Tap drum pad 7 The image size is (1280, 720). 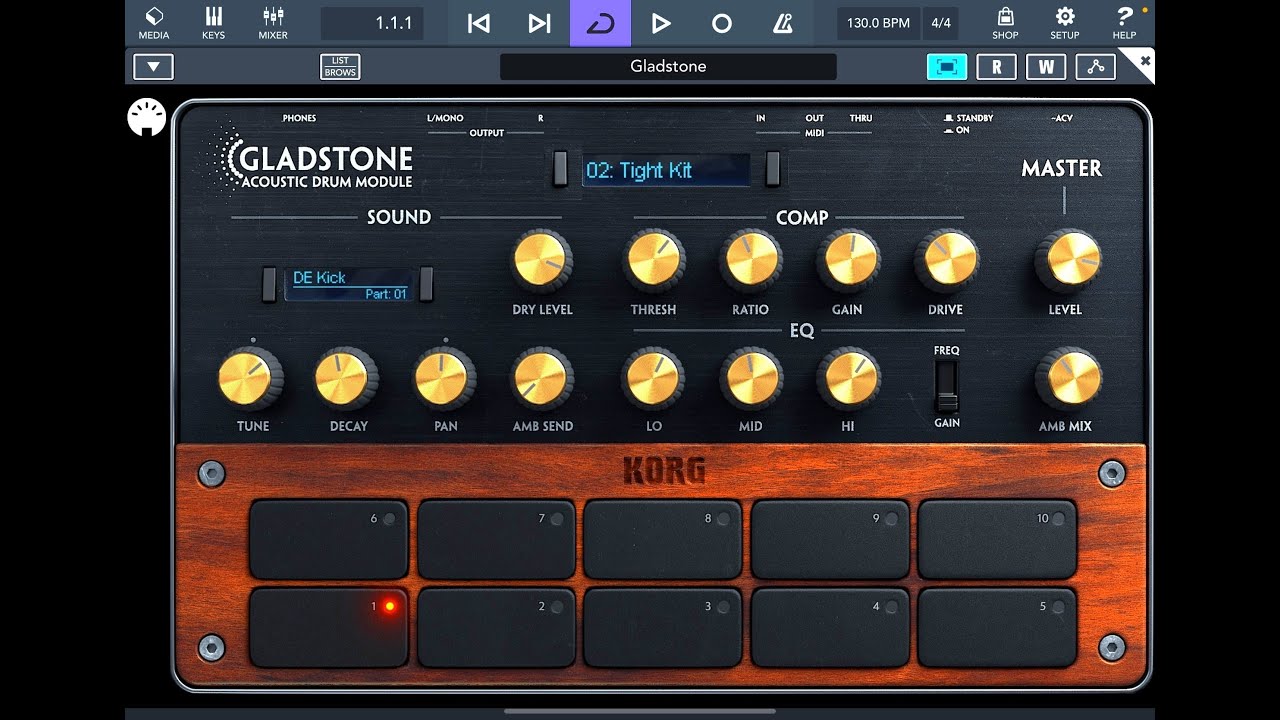pos(496,539)
